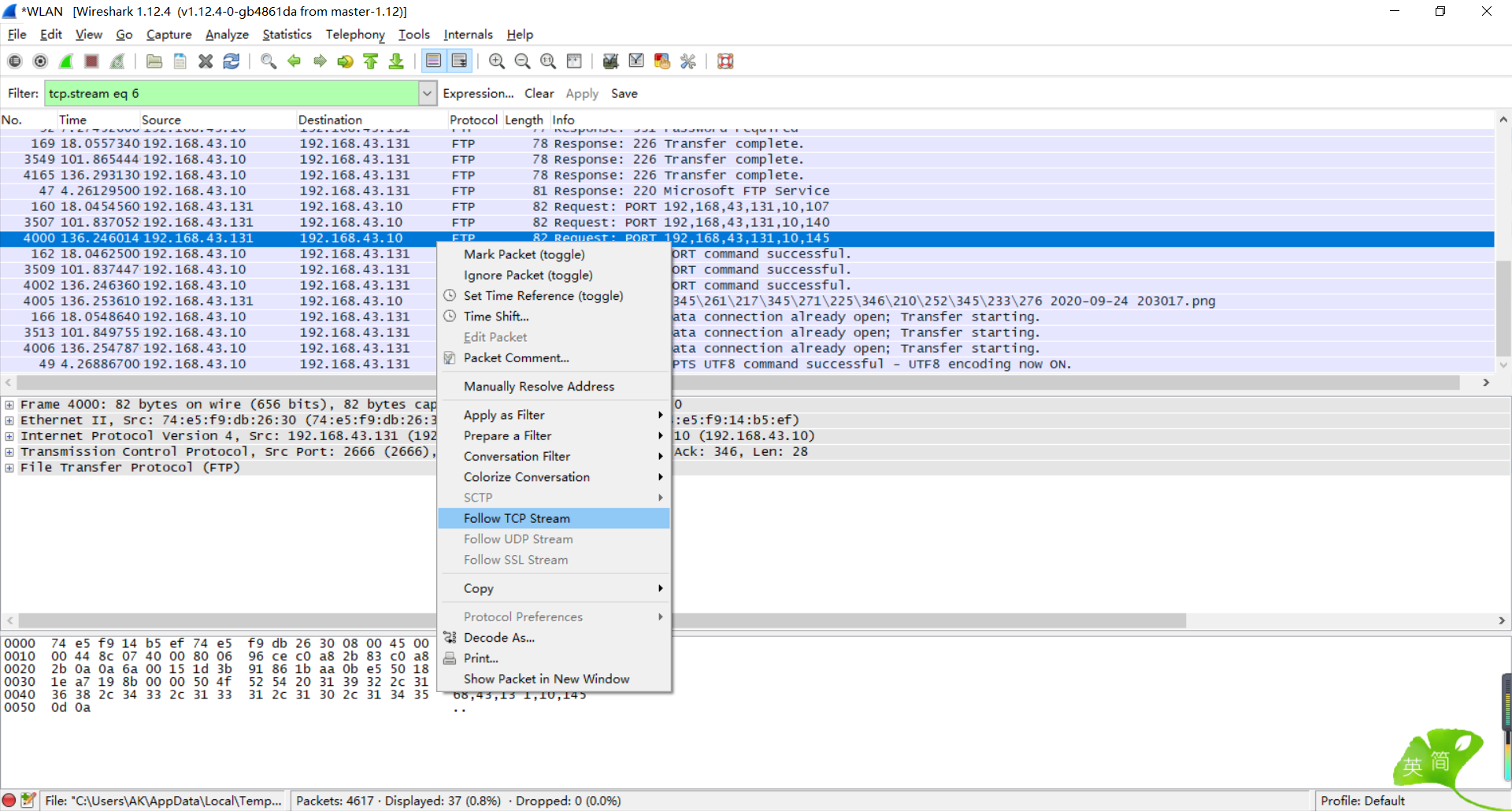Close the capture file using X icon

206,61
